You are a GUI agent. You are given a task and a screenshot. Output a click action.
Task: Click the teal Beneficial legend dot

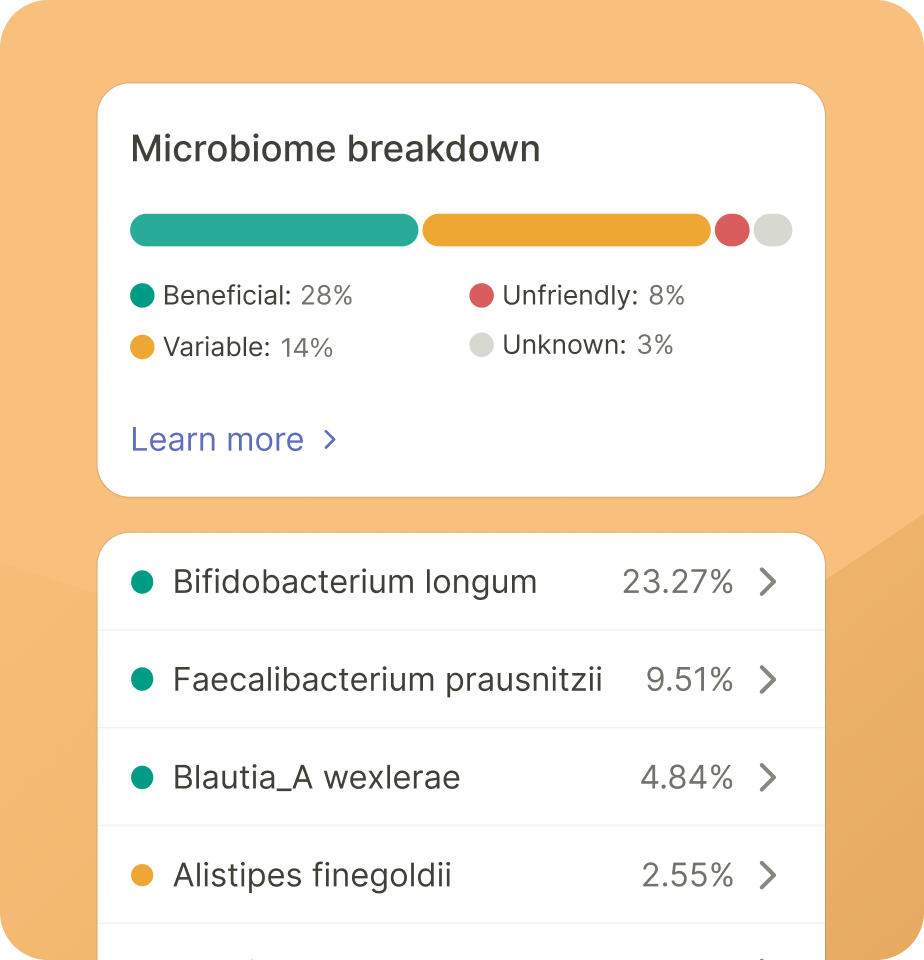pos(142,295)
